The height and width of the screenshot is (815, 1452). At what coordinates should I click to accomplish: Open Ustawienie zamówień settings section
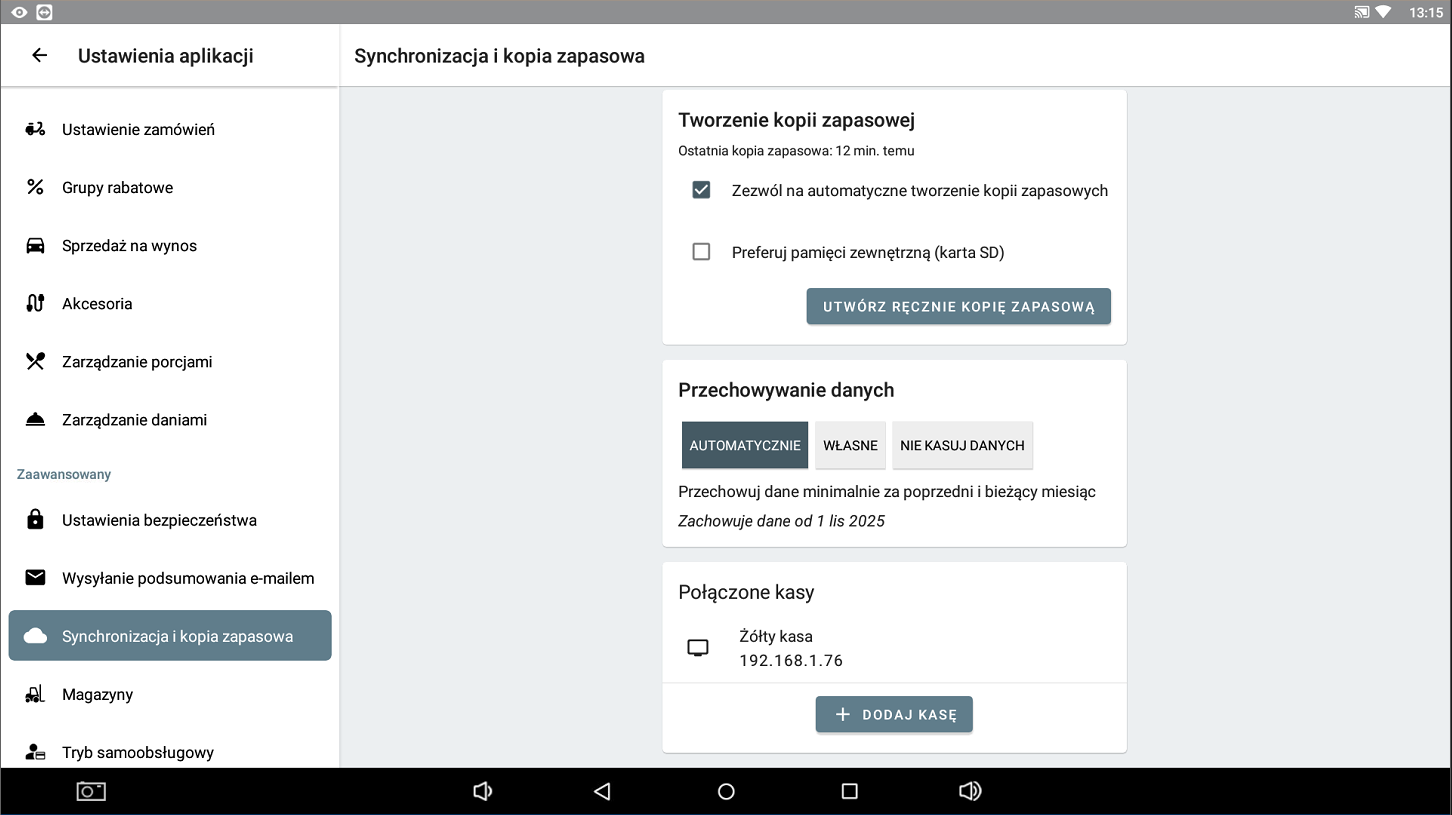click(x=138, y=129)
